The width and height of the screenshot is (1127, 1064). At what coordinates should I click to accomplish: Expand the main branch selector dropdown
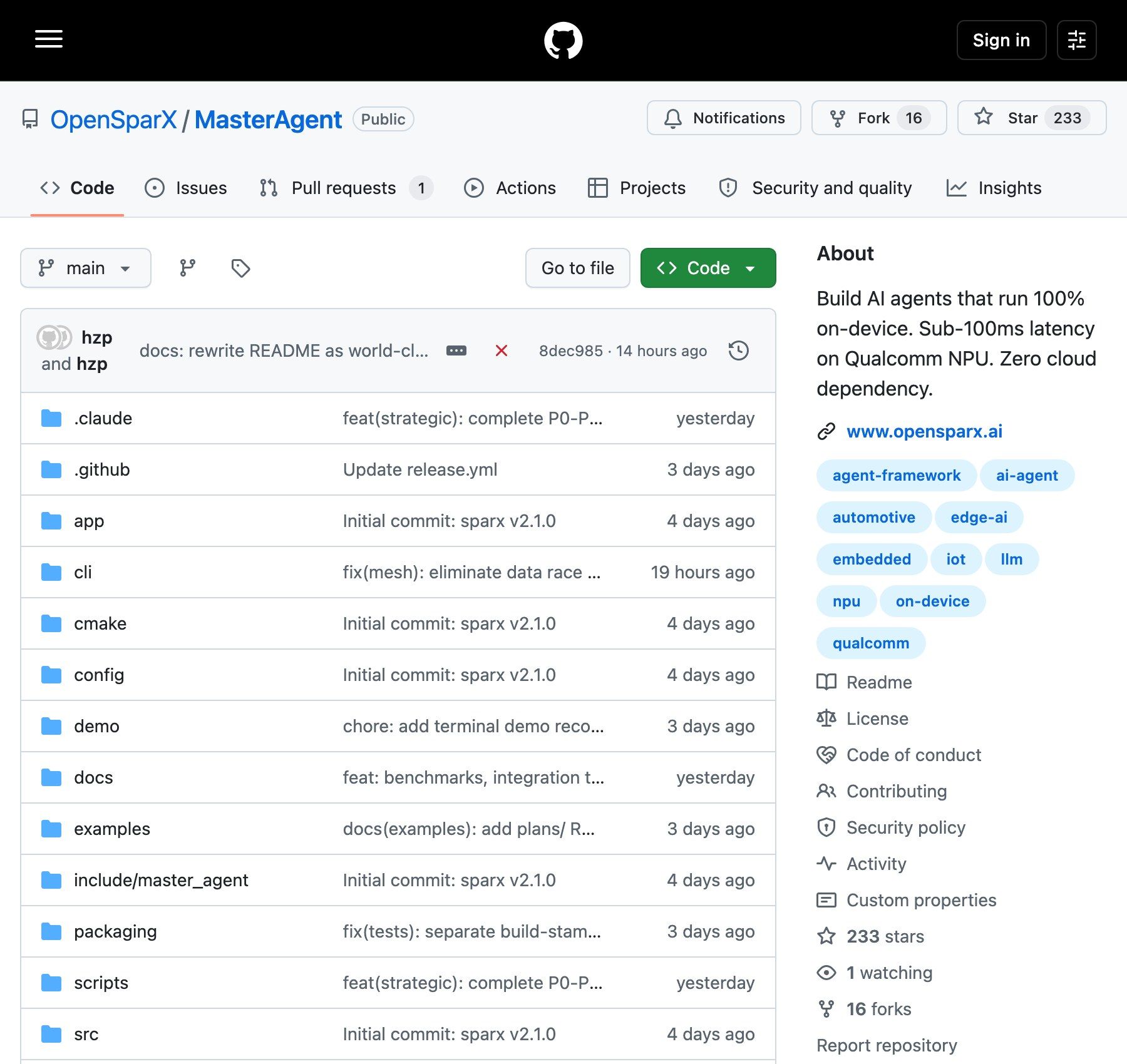[86, 268]
